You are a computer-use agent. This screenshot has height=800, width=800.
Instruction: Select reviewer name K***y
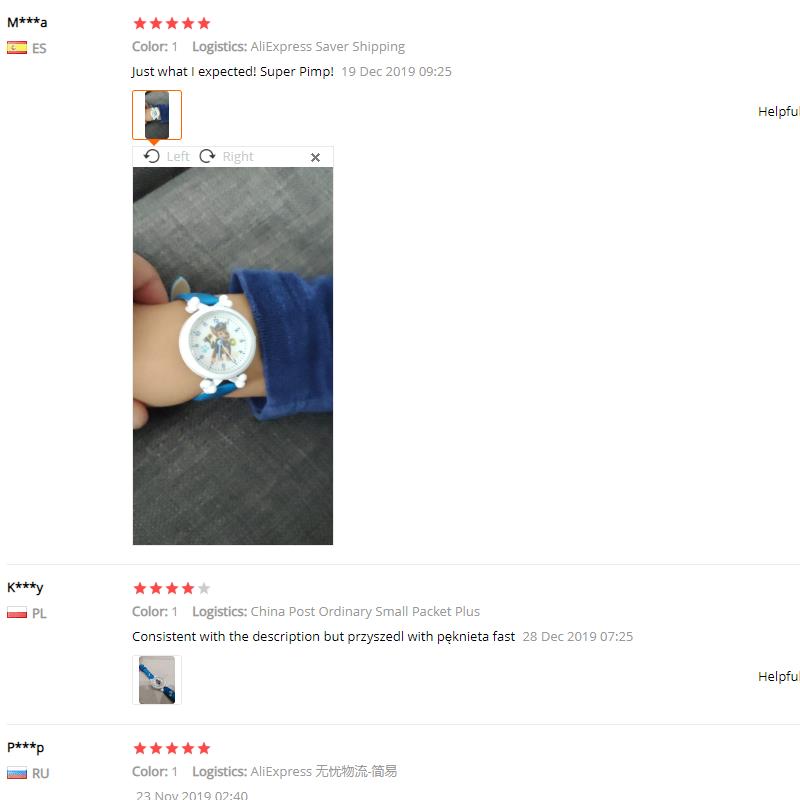tap(25, 587)
